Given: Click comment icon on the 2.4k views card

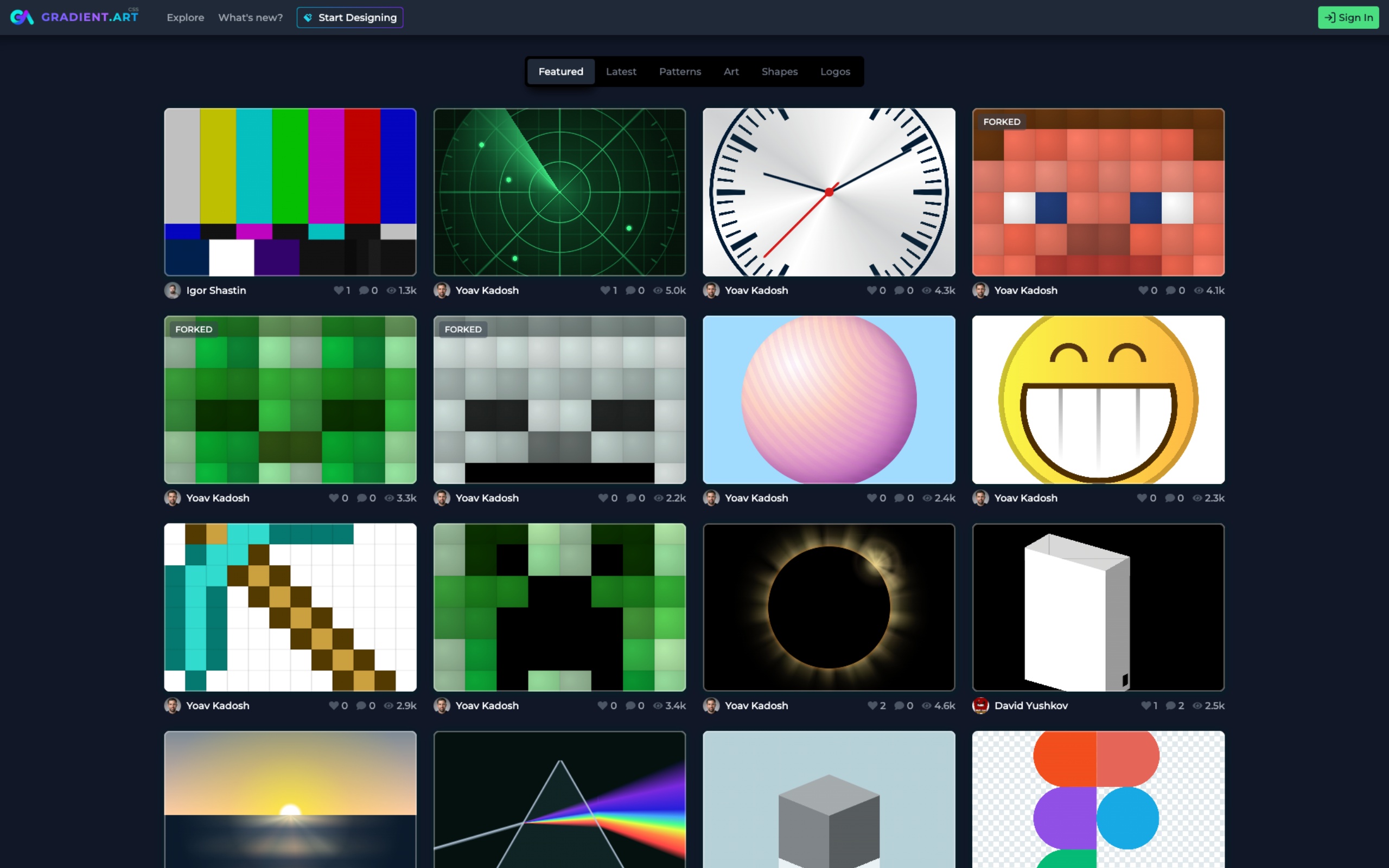Looking at the screenshot, I should click(899, 497).
